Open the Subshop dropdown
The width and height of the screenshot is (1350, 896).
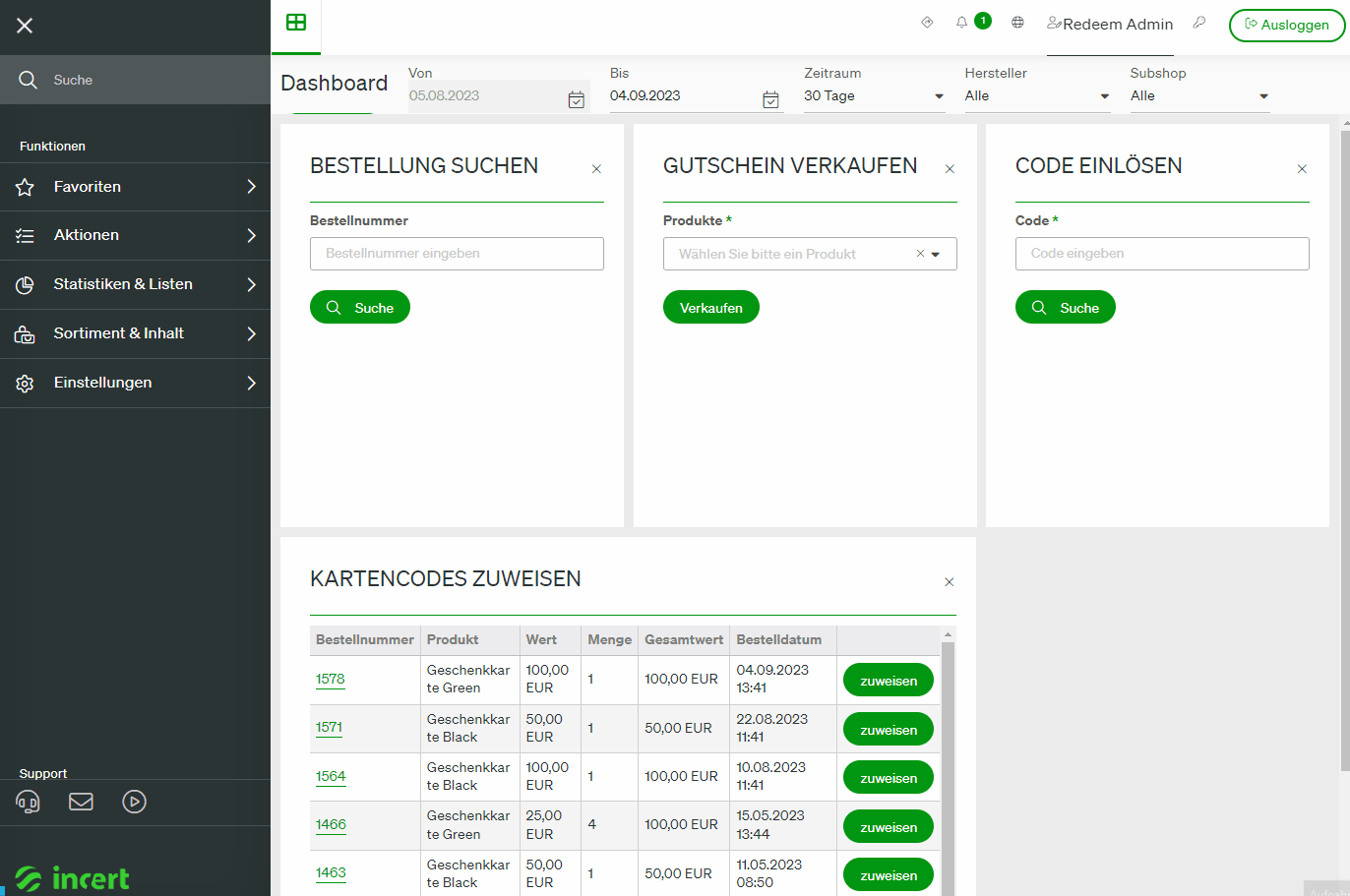click(x=1200, y=96)
